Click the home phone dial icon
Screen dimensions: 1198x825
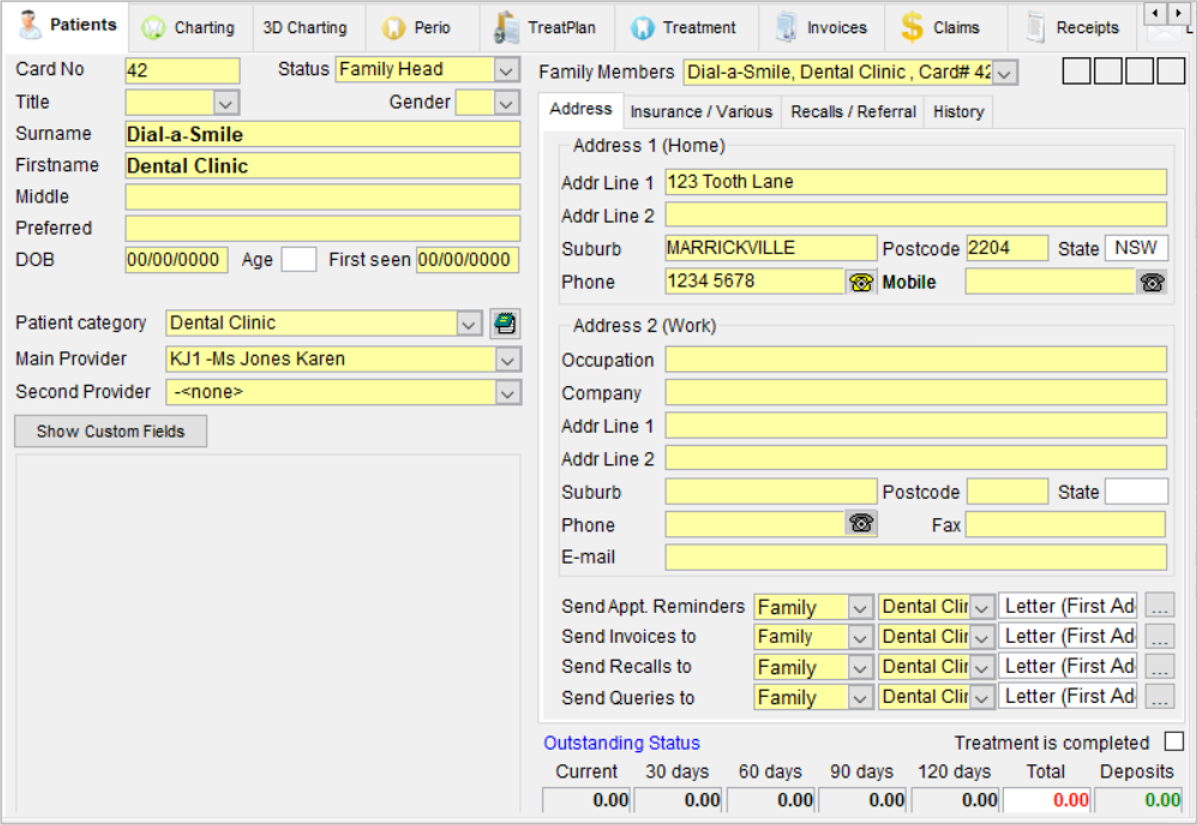[x=861, y=282]
